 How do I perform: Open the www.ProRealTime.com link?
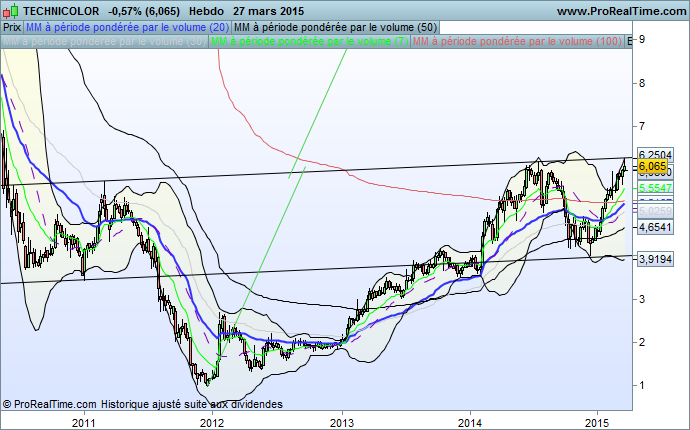tap(621, 11)
